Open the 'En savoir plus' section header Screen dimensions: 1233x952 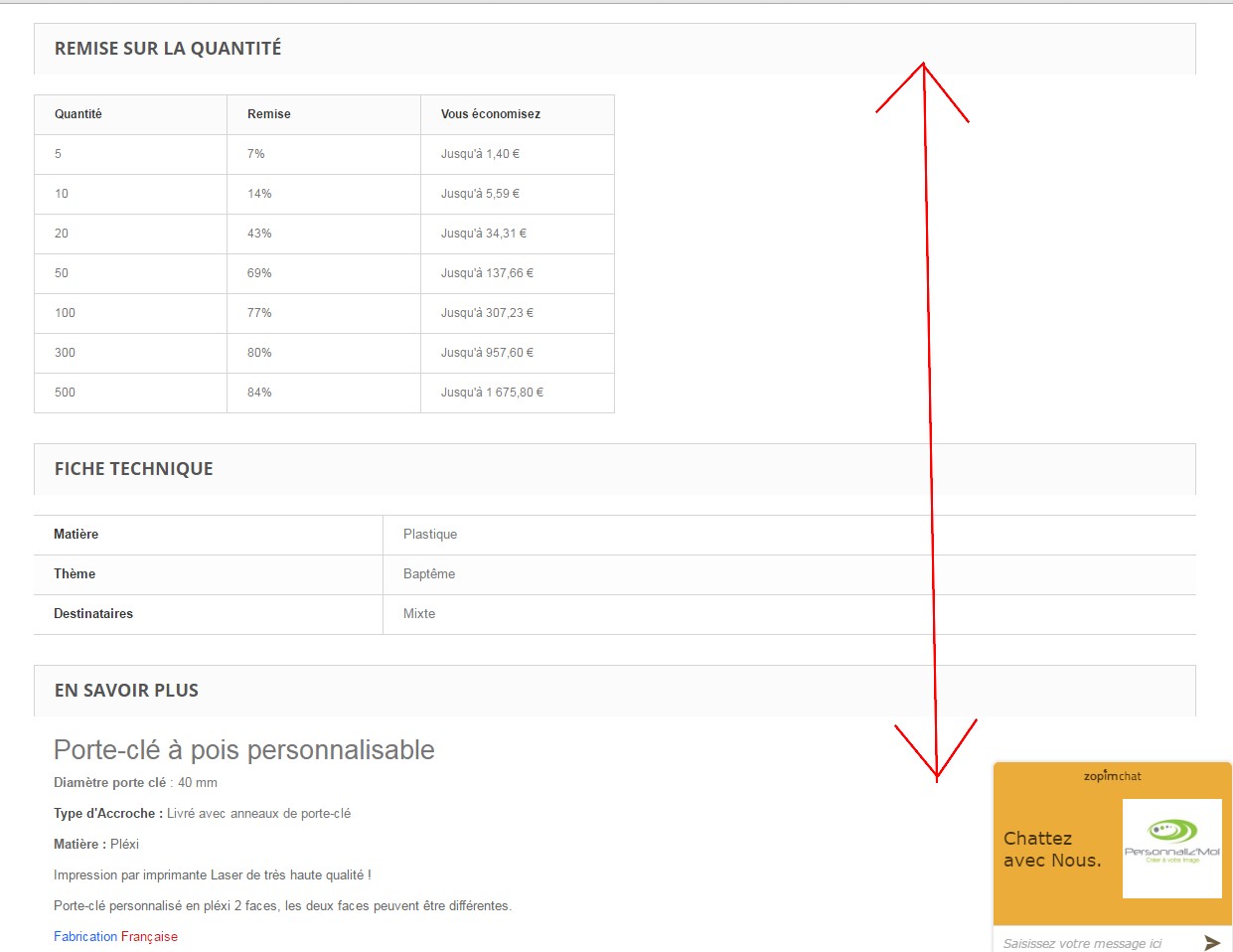click(615, 691)
